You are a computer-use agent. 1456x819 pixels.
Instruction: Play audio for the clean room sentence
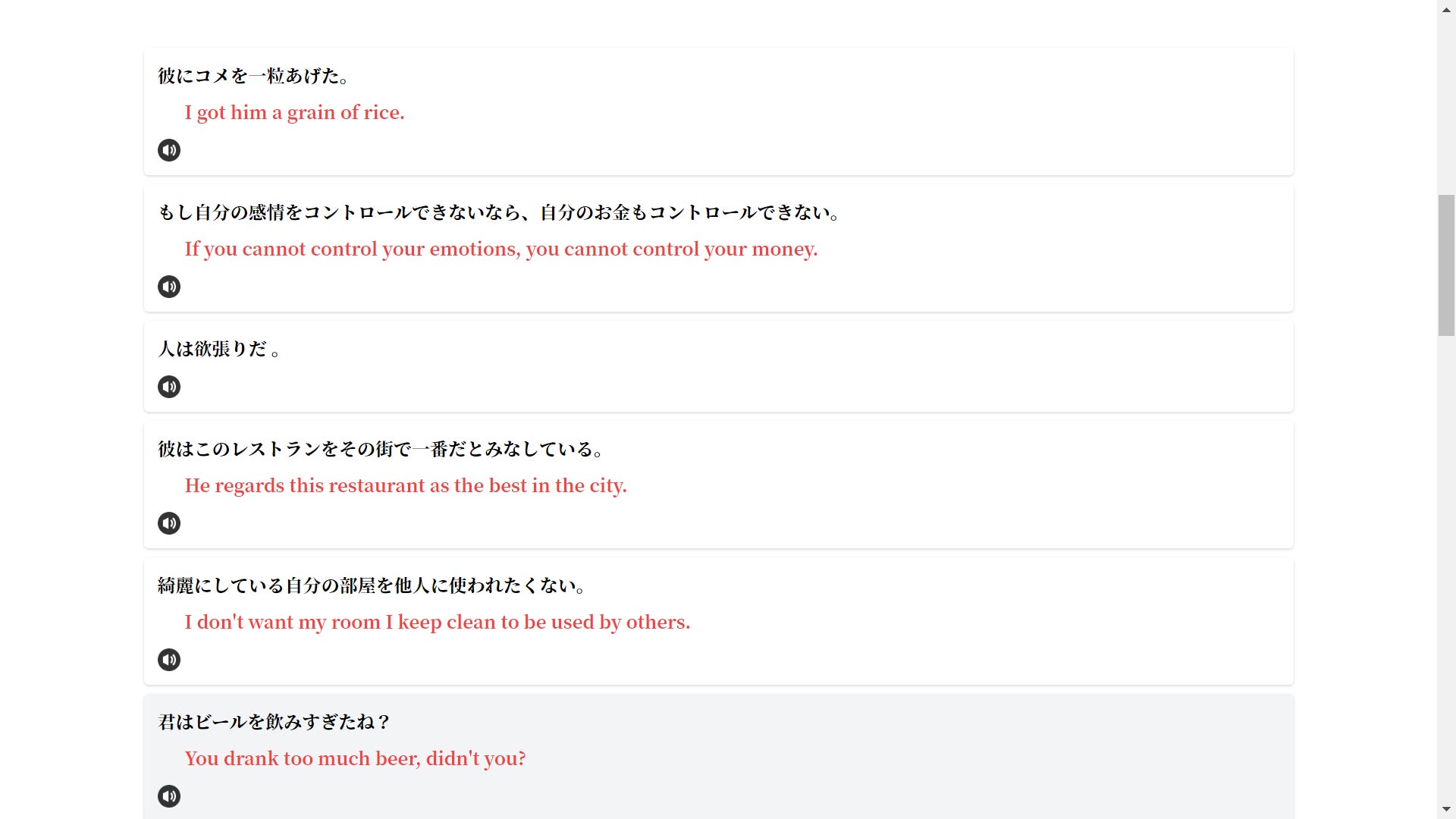[x=168, y=660]
